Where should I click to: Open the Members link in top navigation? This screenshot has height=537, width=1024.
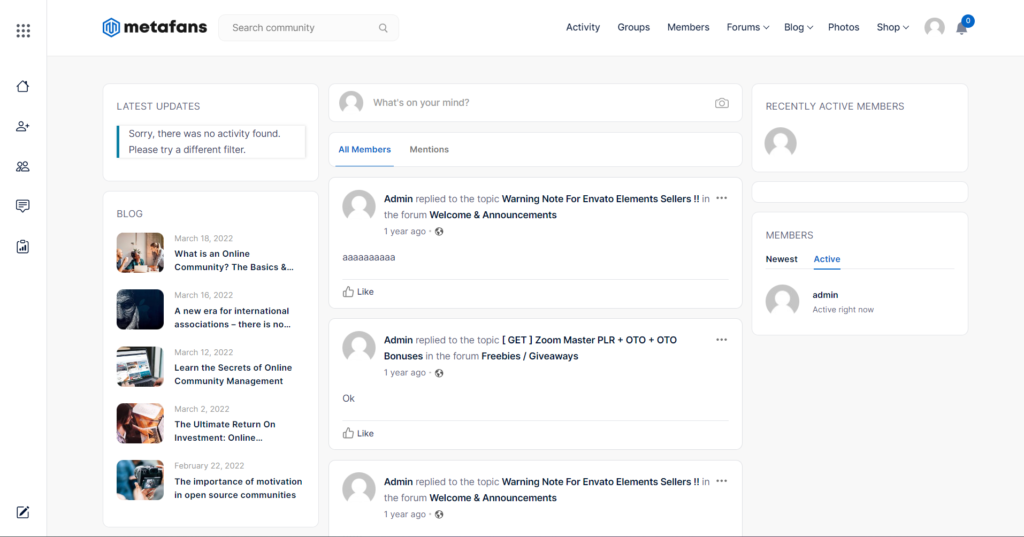click(x=688, y=28)
